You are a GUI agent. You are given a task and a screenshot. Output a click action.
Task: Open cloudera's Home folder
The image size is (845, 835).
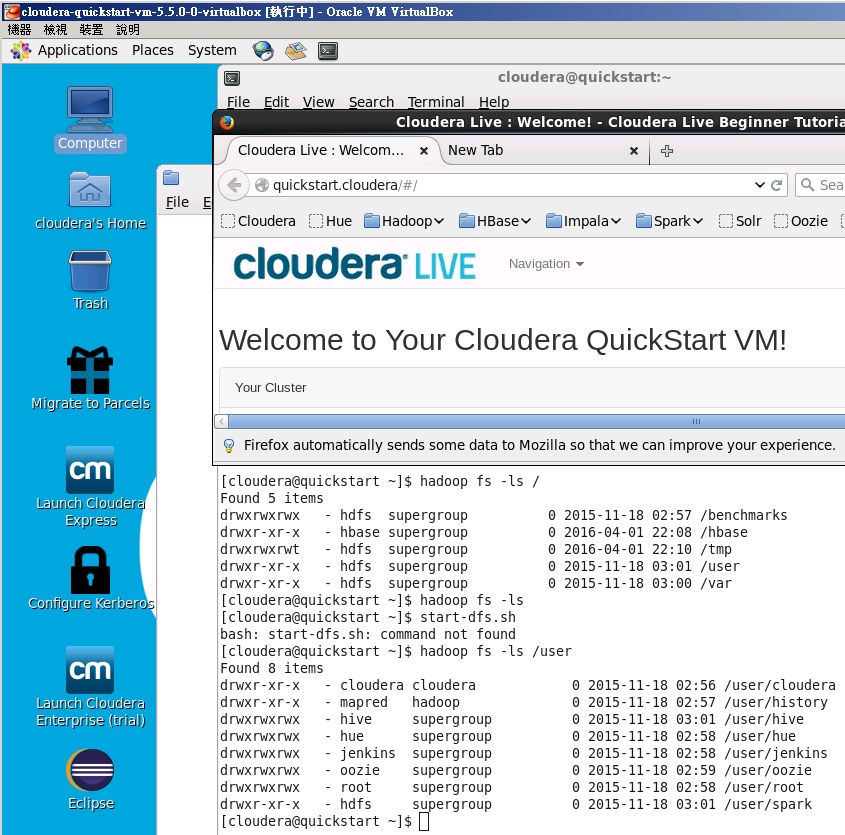[90, 190]
